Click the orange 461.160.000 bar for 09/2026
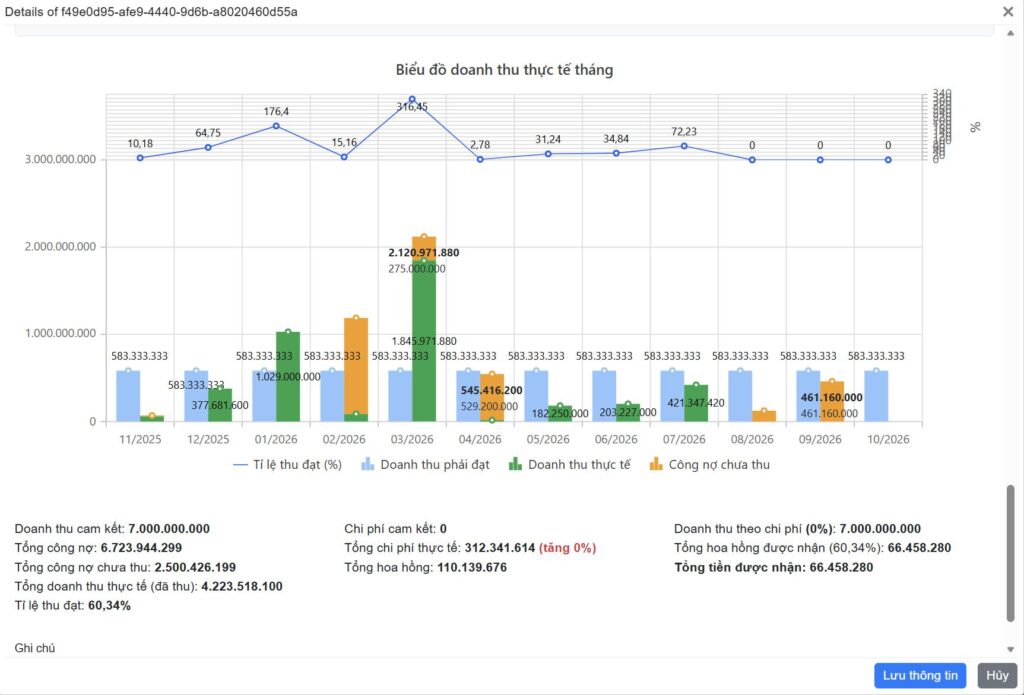1024x695 pixels. coord(832,401)
